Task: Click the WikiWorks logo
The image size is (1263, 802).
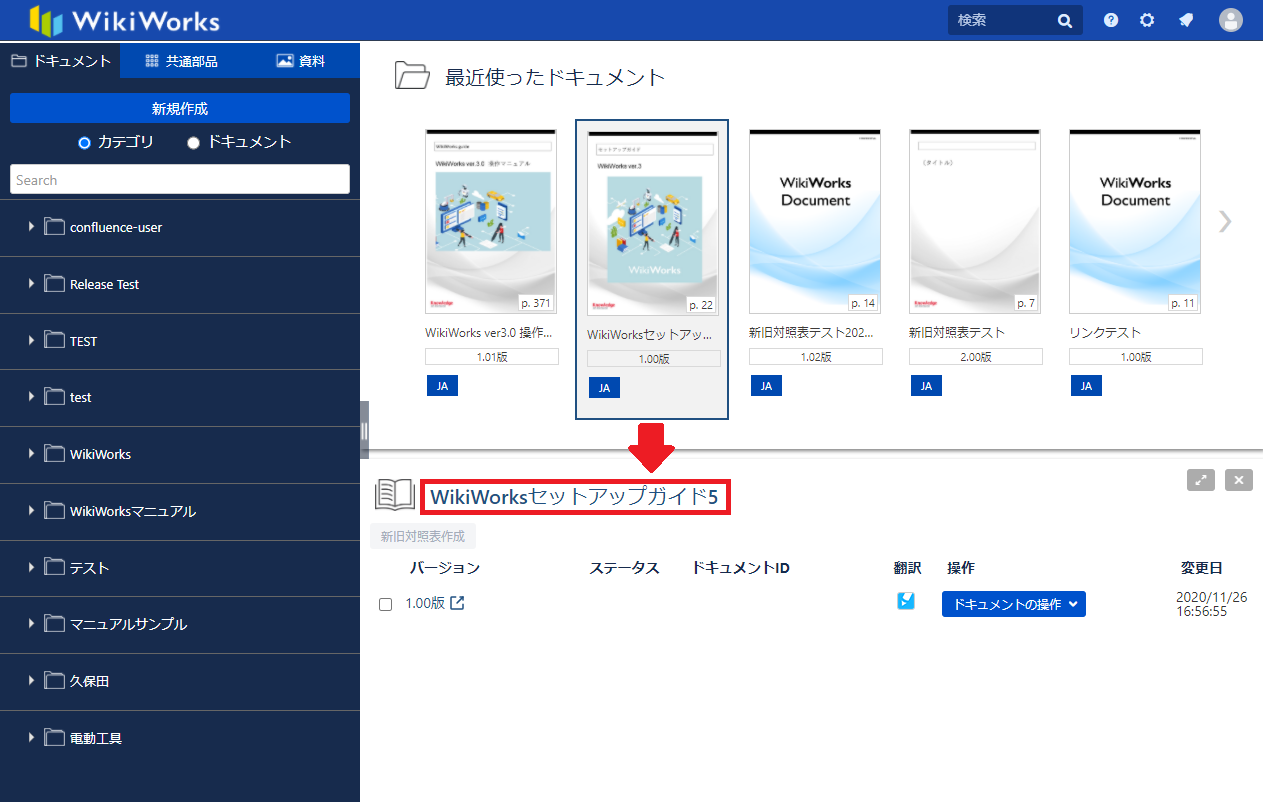Action: coord(124,20)
